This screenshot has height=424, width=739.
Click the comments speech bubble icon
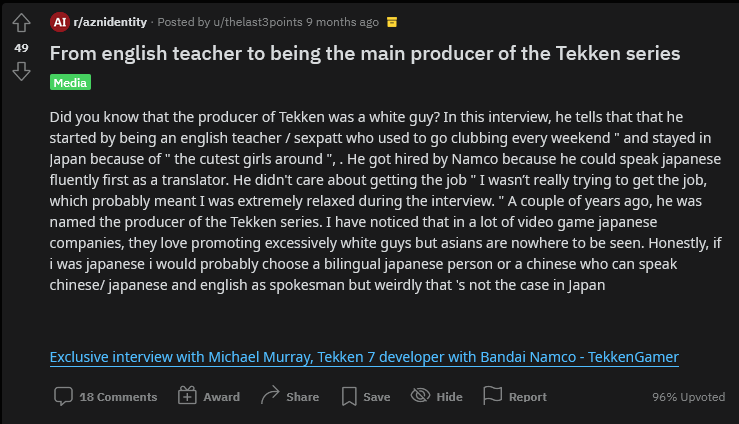(x=63, y=396)
